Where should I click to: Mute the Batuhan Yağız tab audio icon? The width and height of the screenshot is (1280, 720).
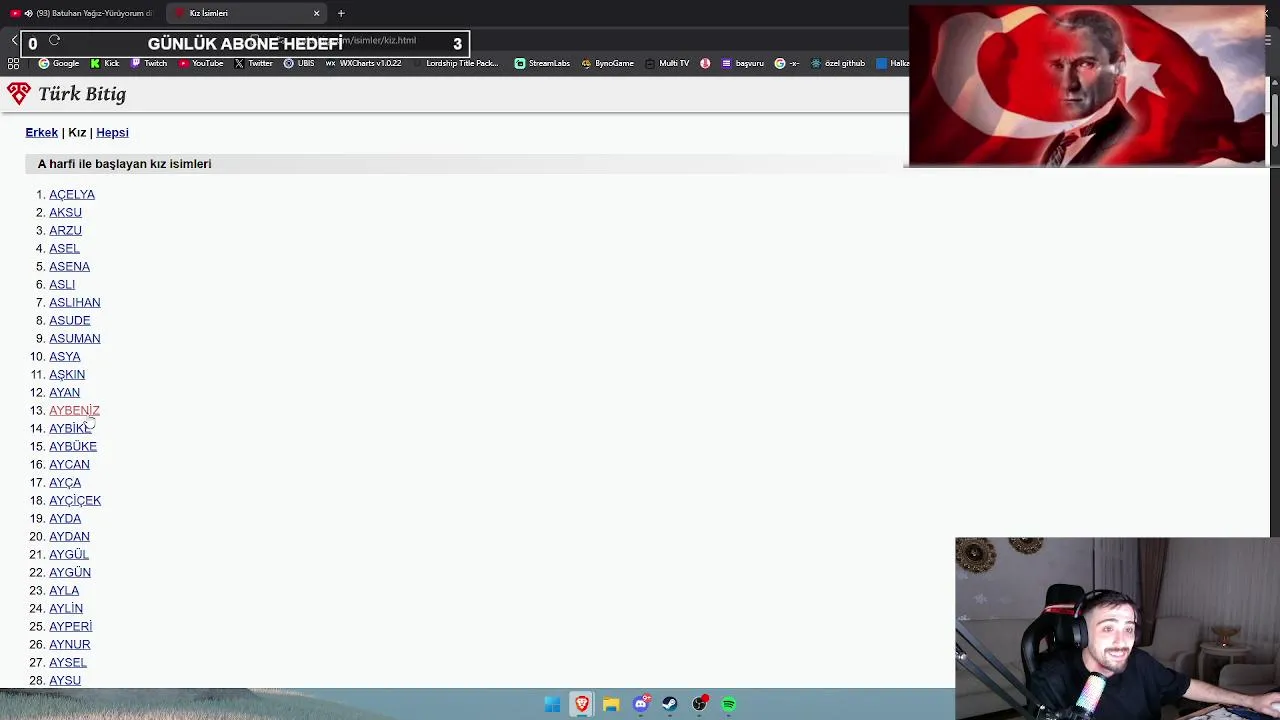(x=28, y=13)
